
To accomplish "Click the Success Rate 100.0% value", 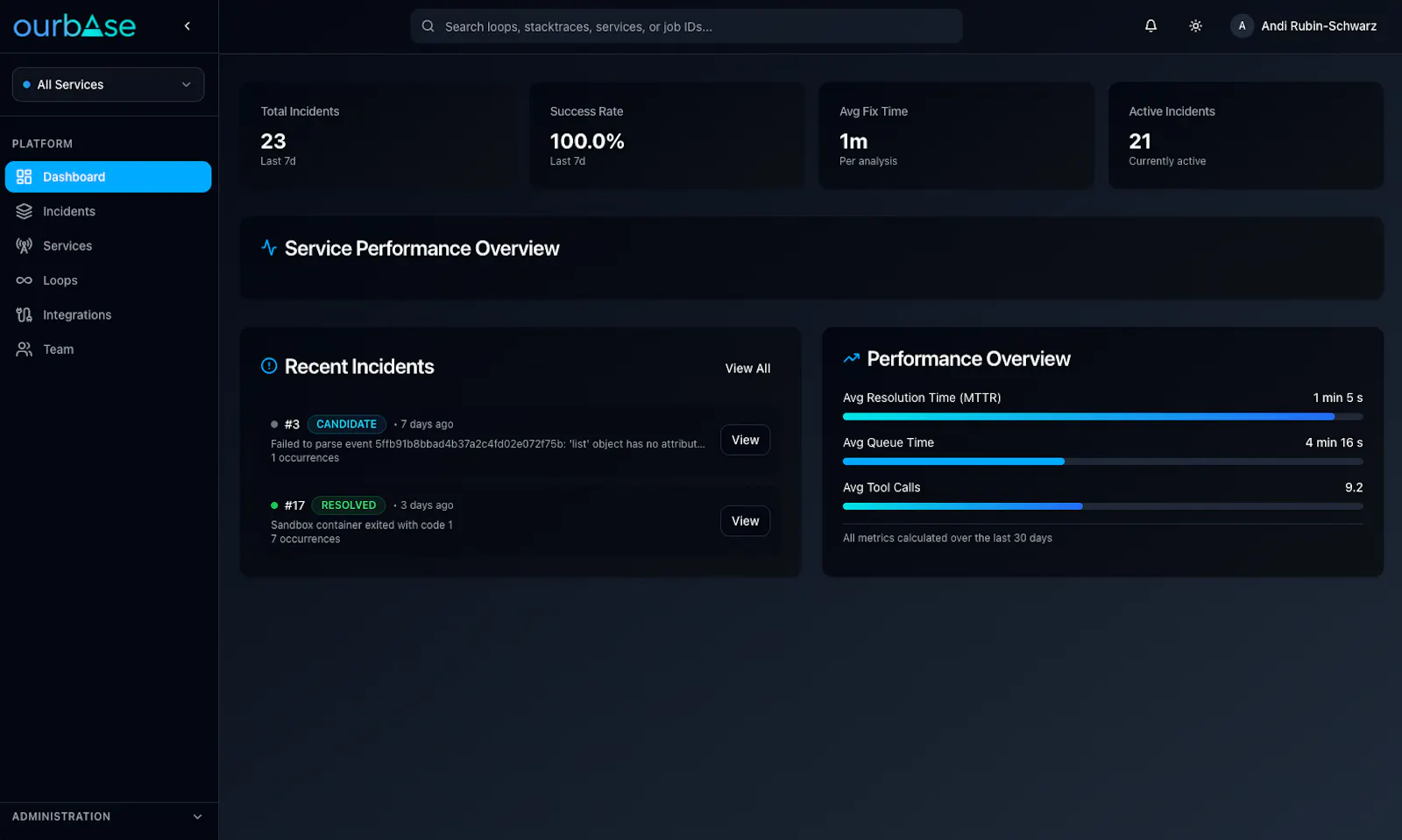I will pos(587,141).
